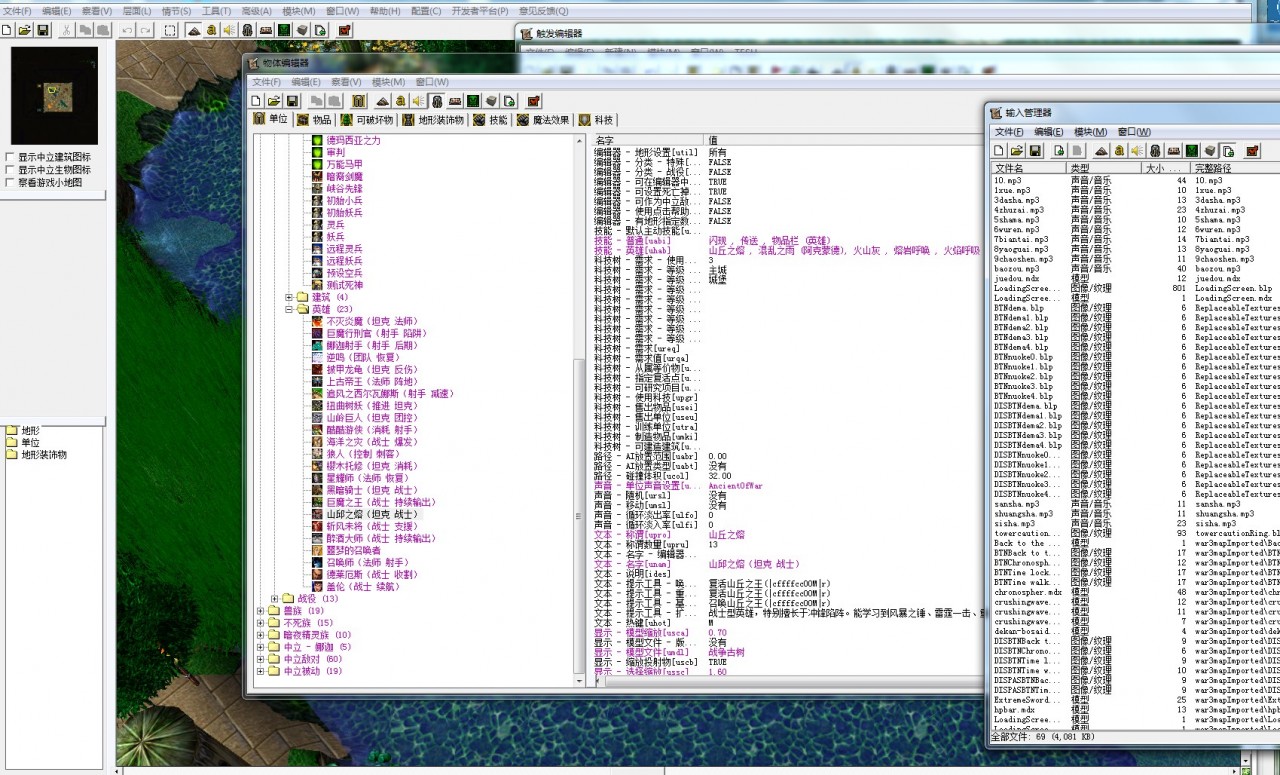Click Trigger Editor icon in Import Manager toolbar
1280x775 pixels.
[1119, 151]
